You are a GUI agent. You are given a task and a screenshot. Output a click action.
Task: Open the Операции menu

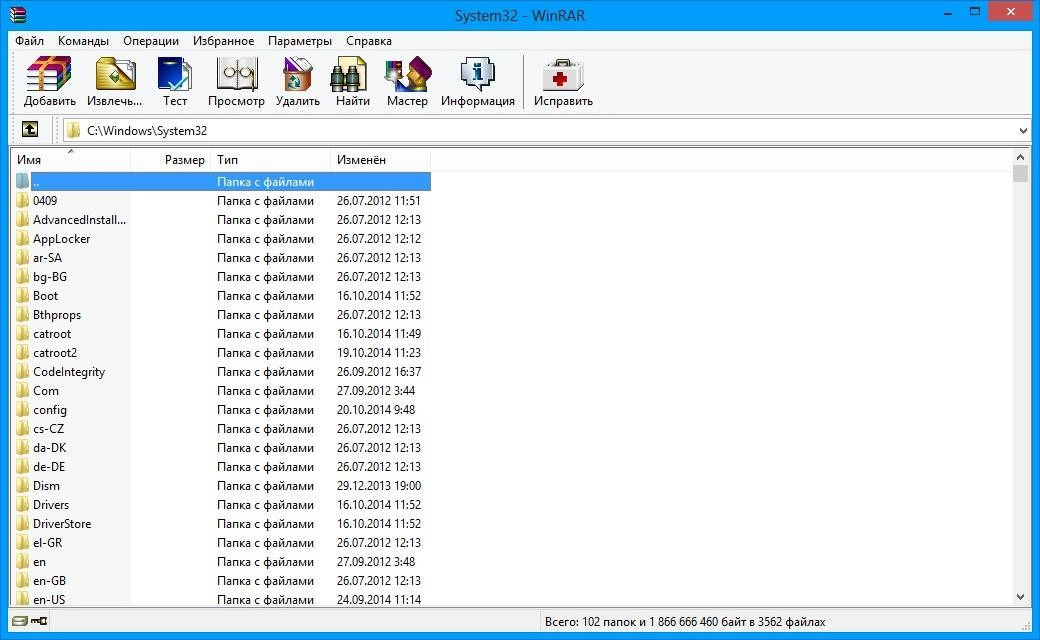[151, 40]
